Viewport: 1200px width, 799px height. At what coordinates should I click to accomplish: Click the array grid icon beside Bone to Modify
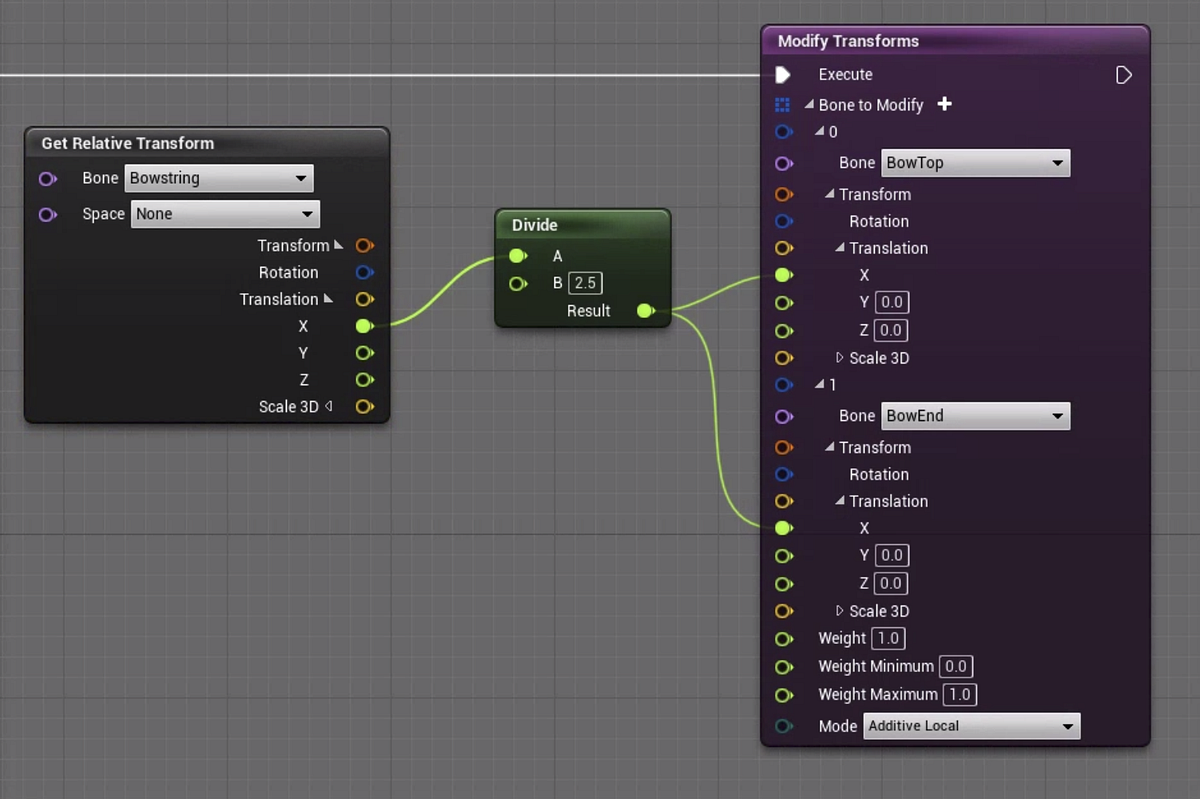(783, 104)
